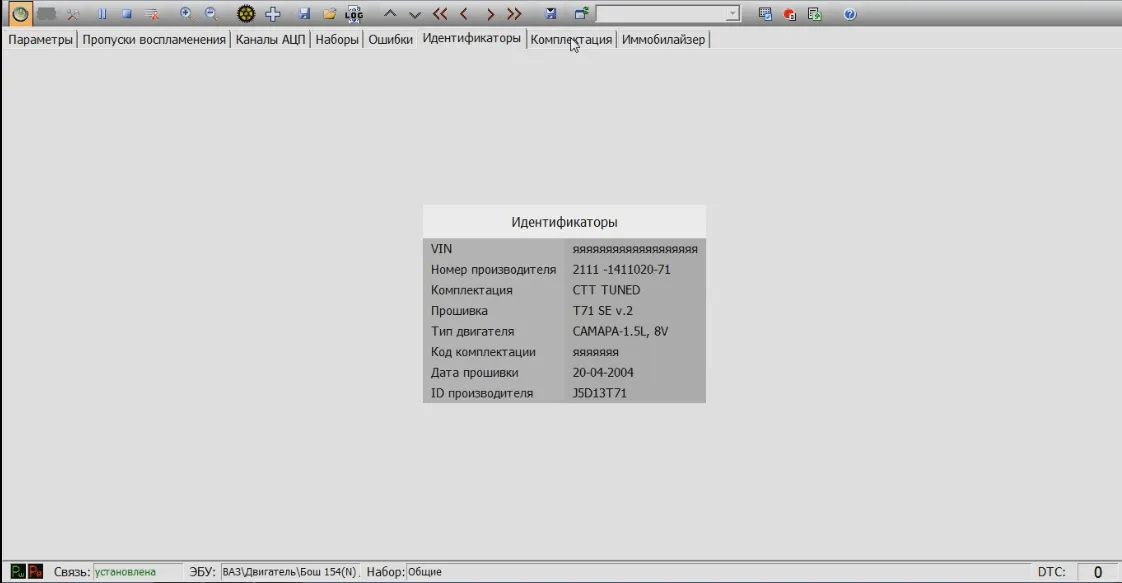Click the VIN value row
The image size is (1122, 583).
pyautogui.click(x=635, y=249)
